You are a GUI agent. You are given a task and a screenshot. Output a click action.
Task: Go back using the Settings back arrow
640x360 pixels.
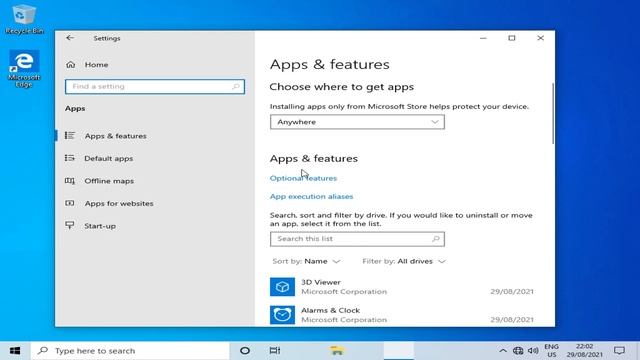point(70,38)
